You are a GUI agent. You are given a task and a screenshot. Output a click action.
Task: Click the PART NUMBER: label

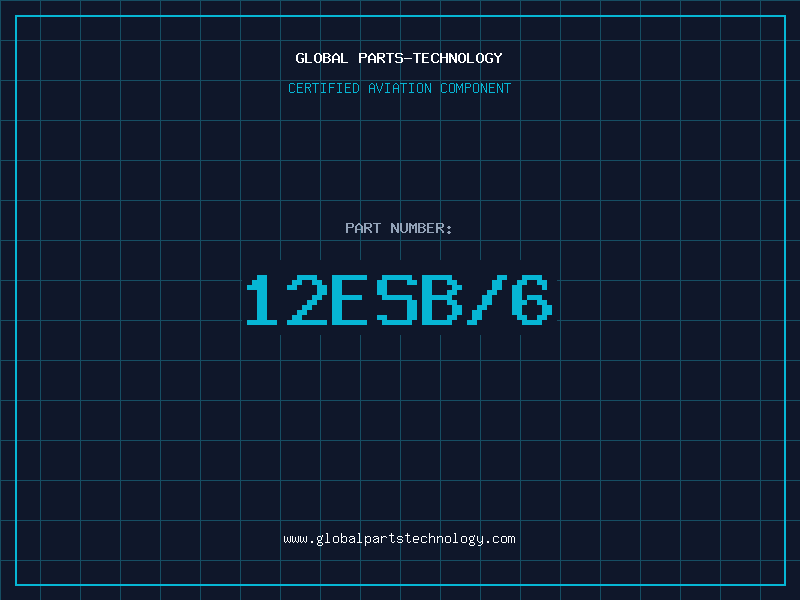point(398,228)
